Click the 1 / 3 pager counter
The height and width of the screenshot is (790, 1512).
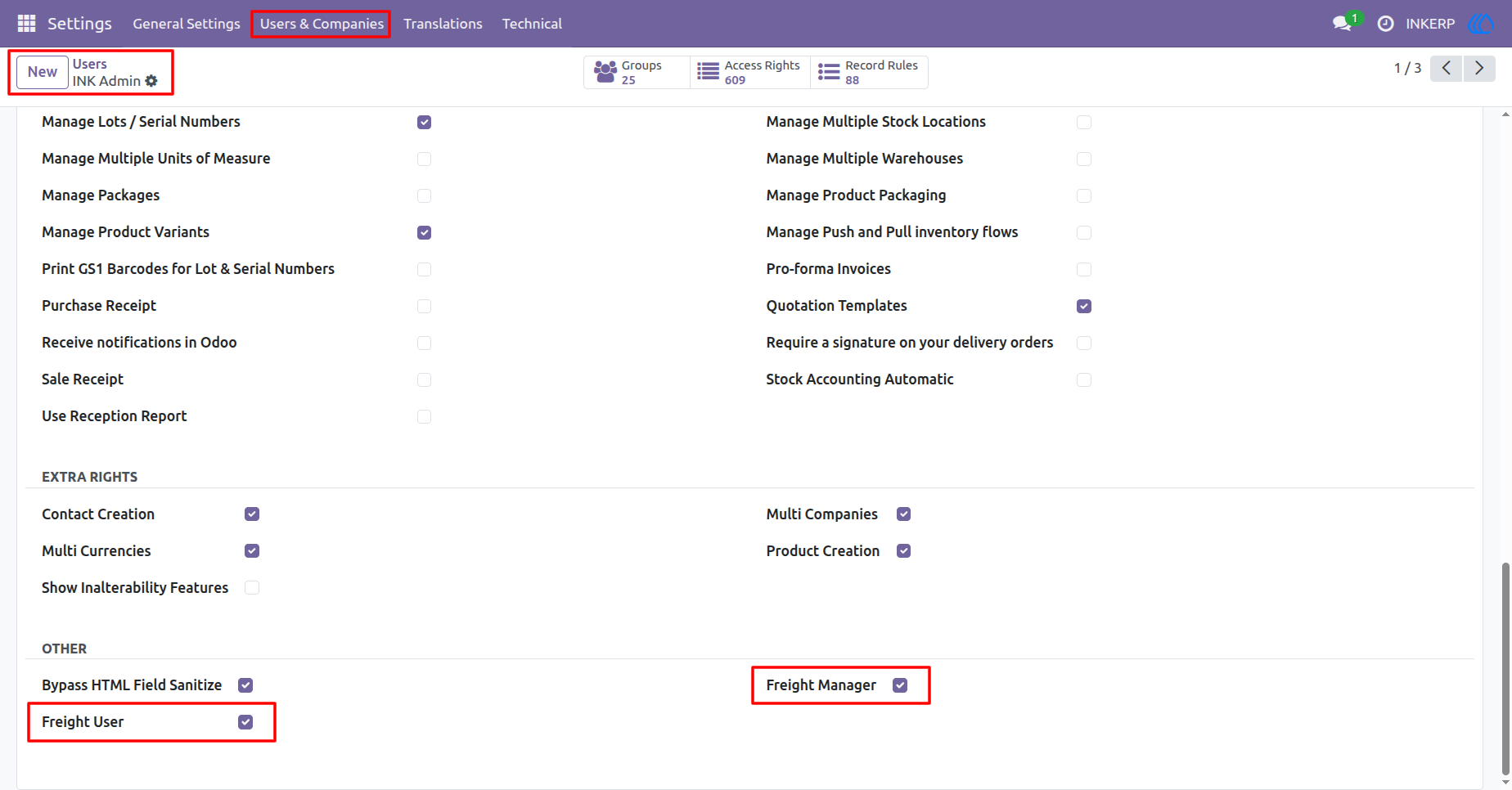click(1407, 68)
